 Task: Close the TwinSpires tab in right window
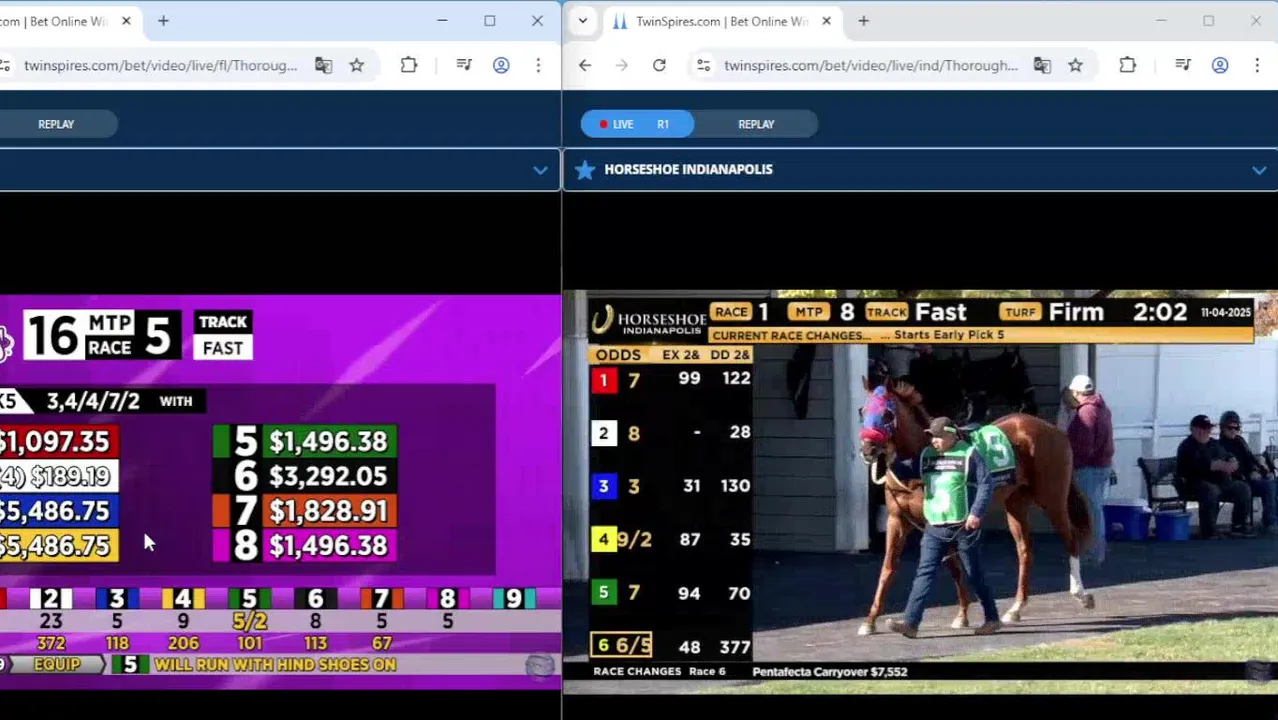click(x=827, y=21)
